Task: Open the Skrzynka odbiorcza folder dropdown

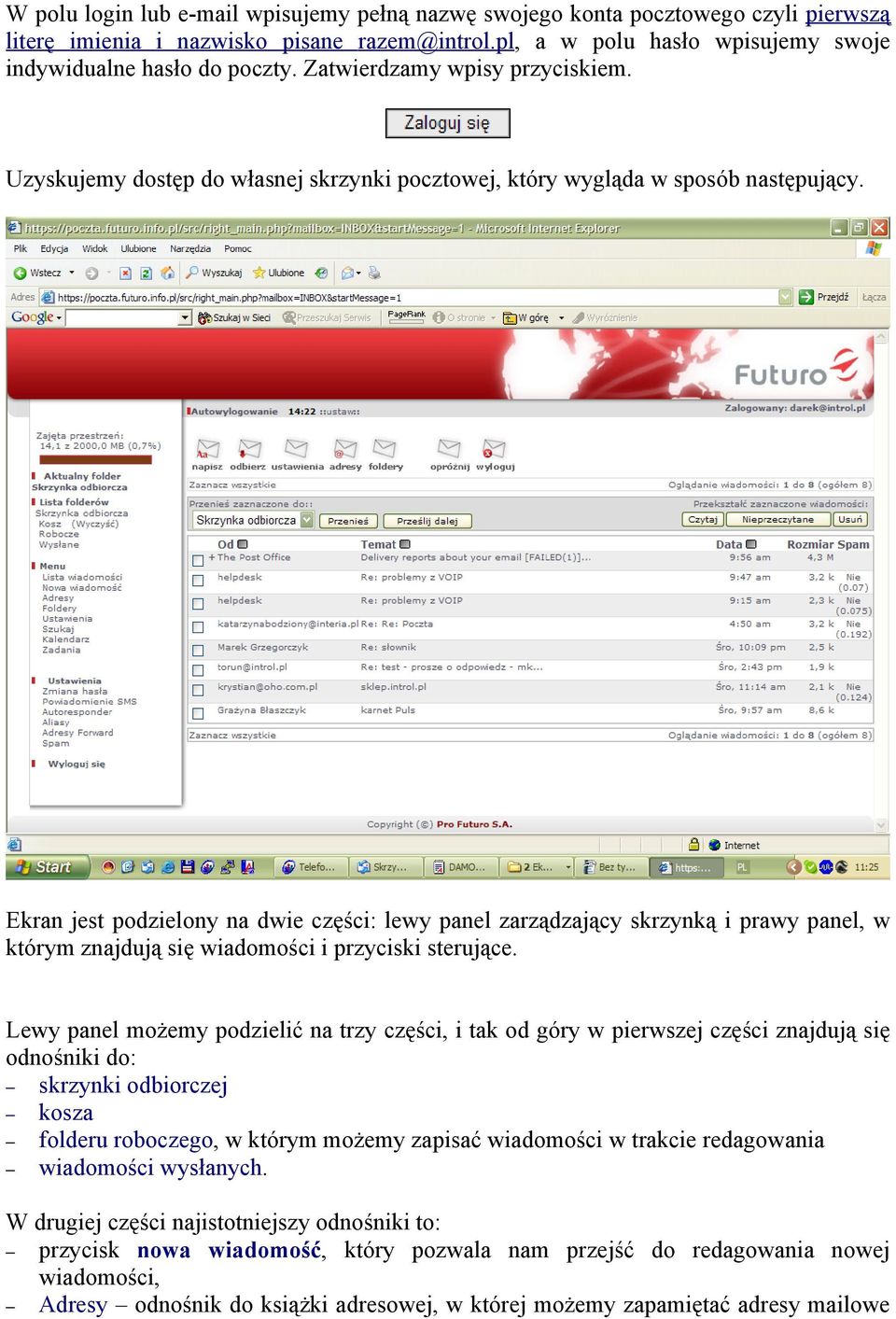Action: [306, 520]
